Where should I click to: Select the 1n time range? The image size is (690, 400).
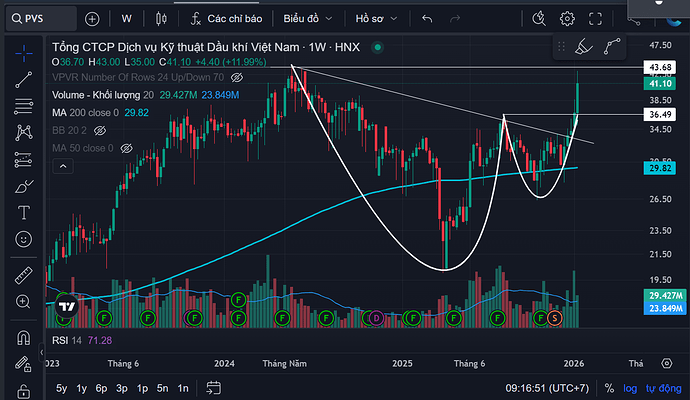tap(183, 388)
